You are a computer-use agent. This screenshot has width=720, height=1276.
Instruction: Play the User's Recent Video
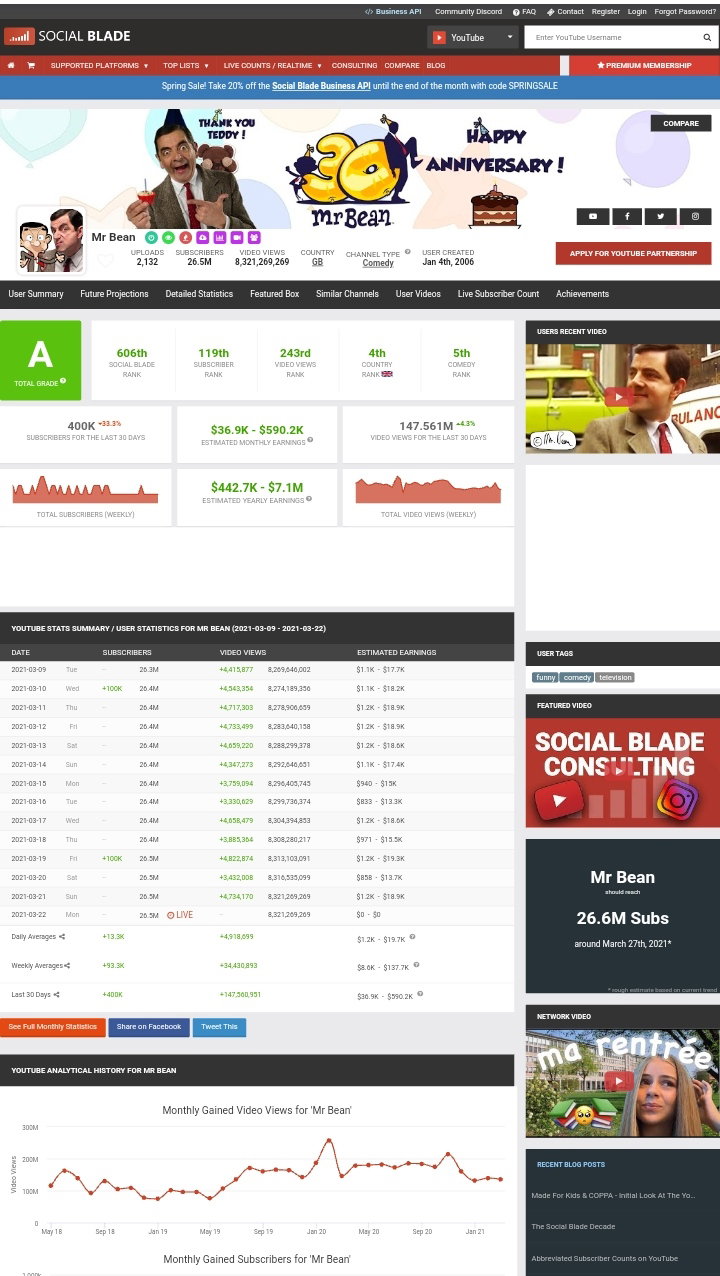coord(619,397)
